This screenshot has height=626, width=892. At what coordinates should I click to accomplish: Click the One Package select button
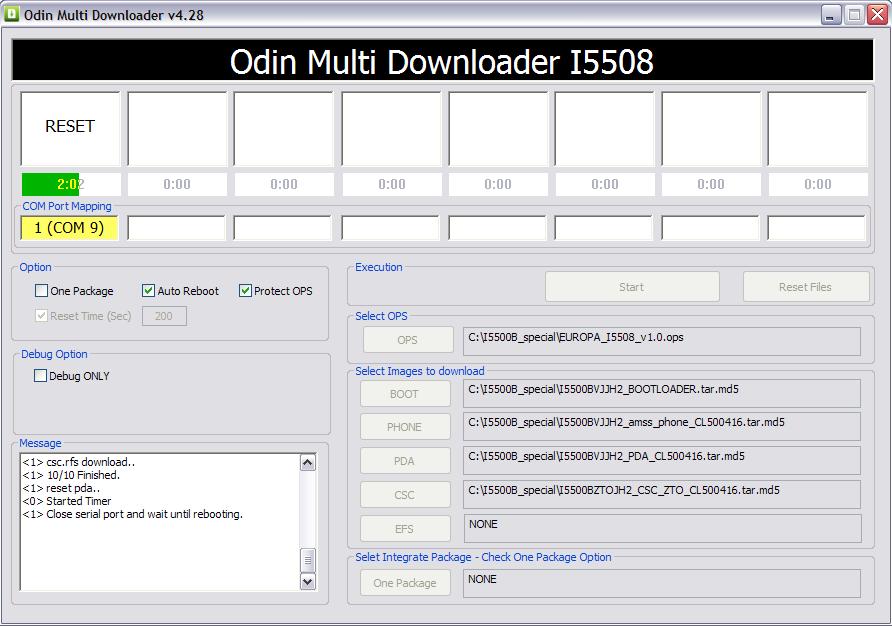[x=404, y=583]
